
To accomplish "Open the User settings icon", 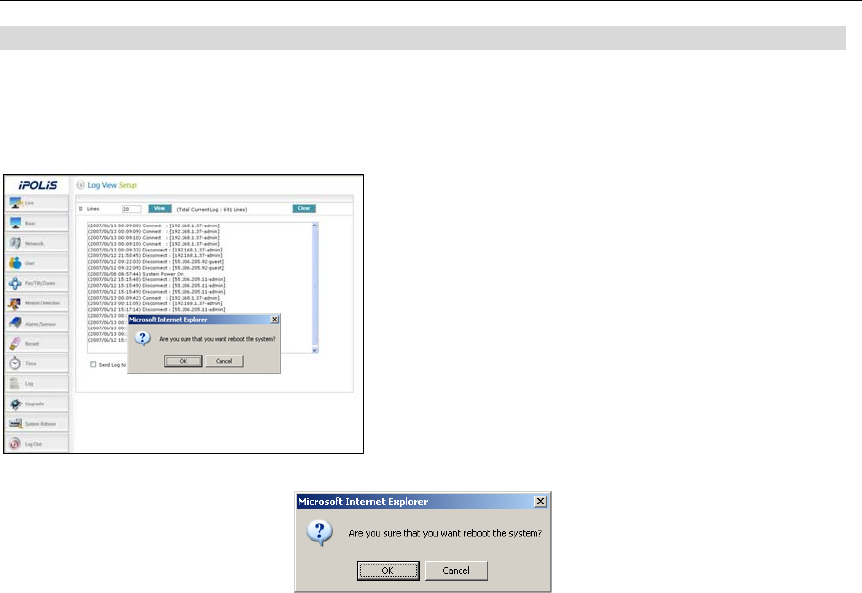I will (x=15, y=263).
